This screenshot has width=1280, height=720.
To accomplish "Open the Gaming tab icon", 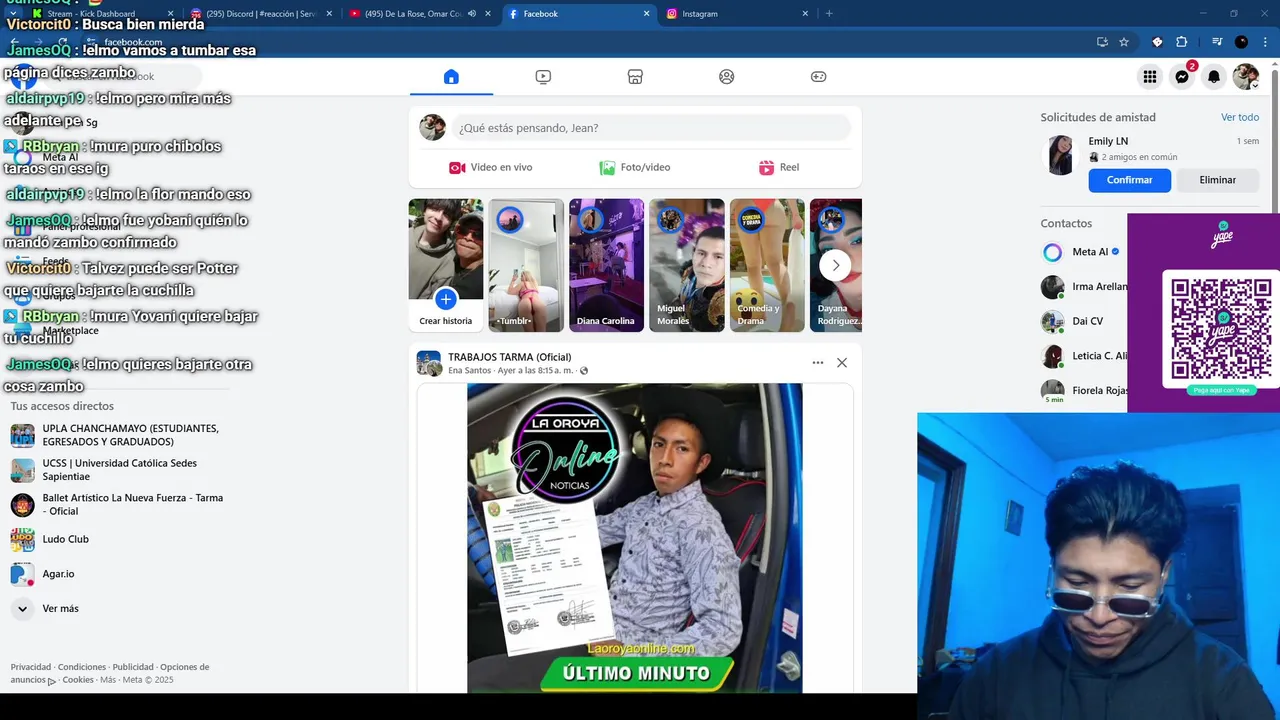I will tap(818, 77).
